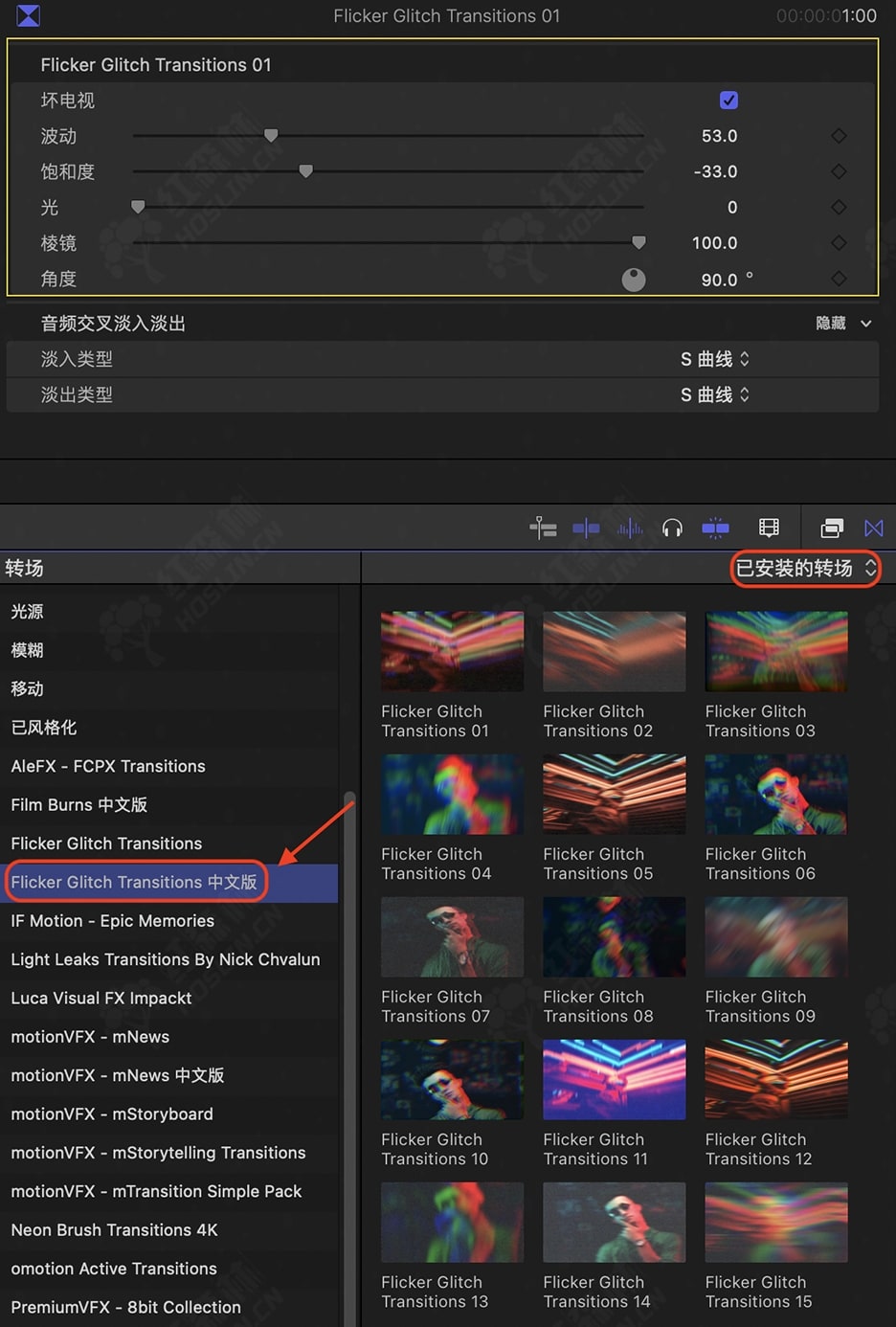
Task: Click the headphones solo icon
Action: (673, 528)
